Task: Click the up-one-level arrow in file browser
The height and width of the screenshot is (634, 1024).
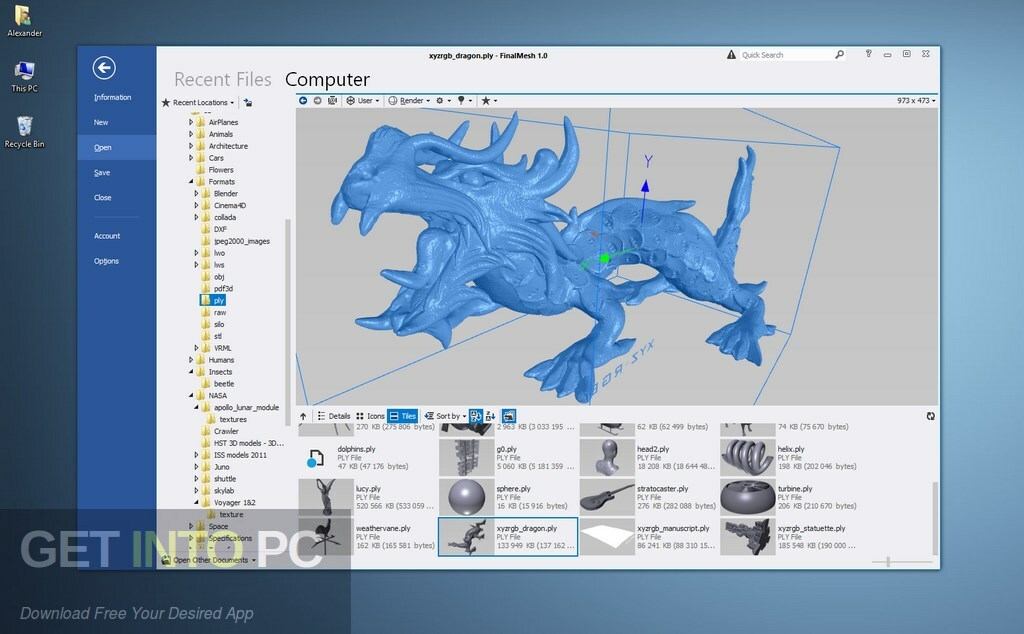Action: [x=303, y=416]
